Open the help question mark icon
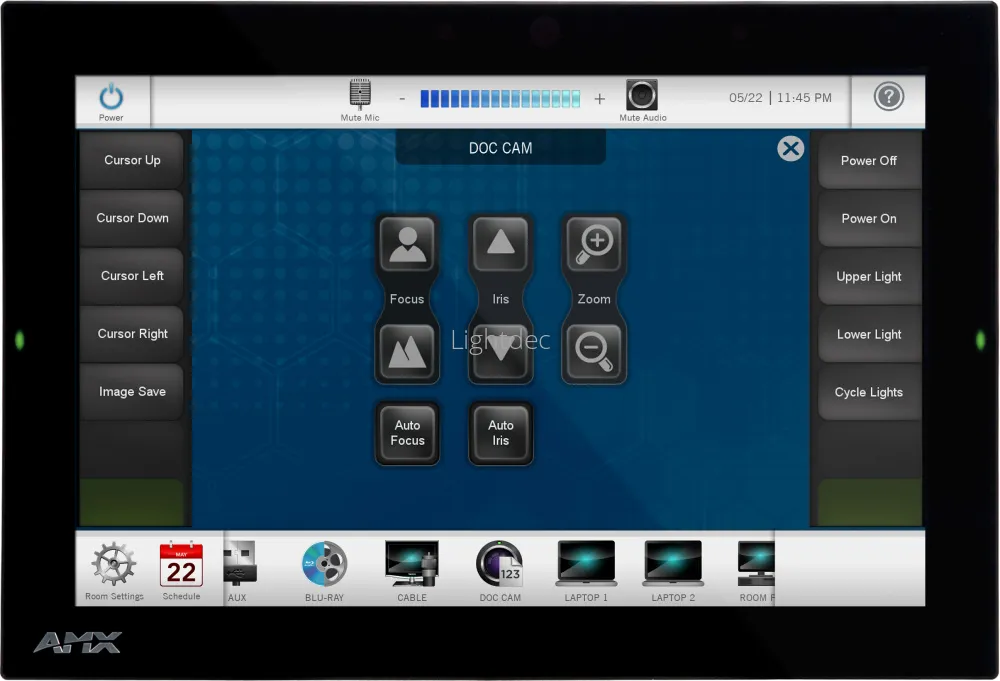The image size is (1000, 681). coord(888,97)
